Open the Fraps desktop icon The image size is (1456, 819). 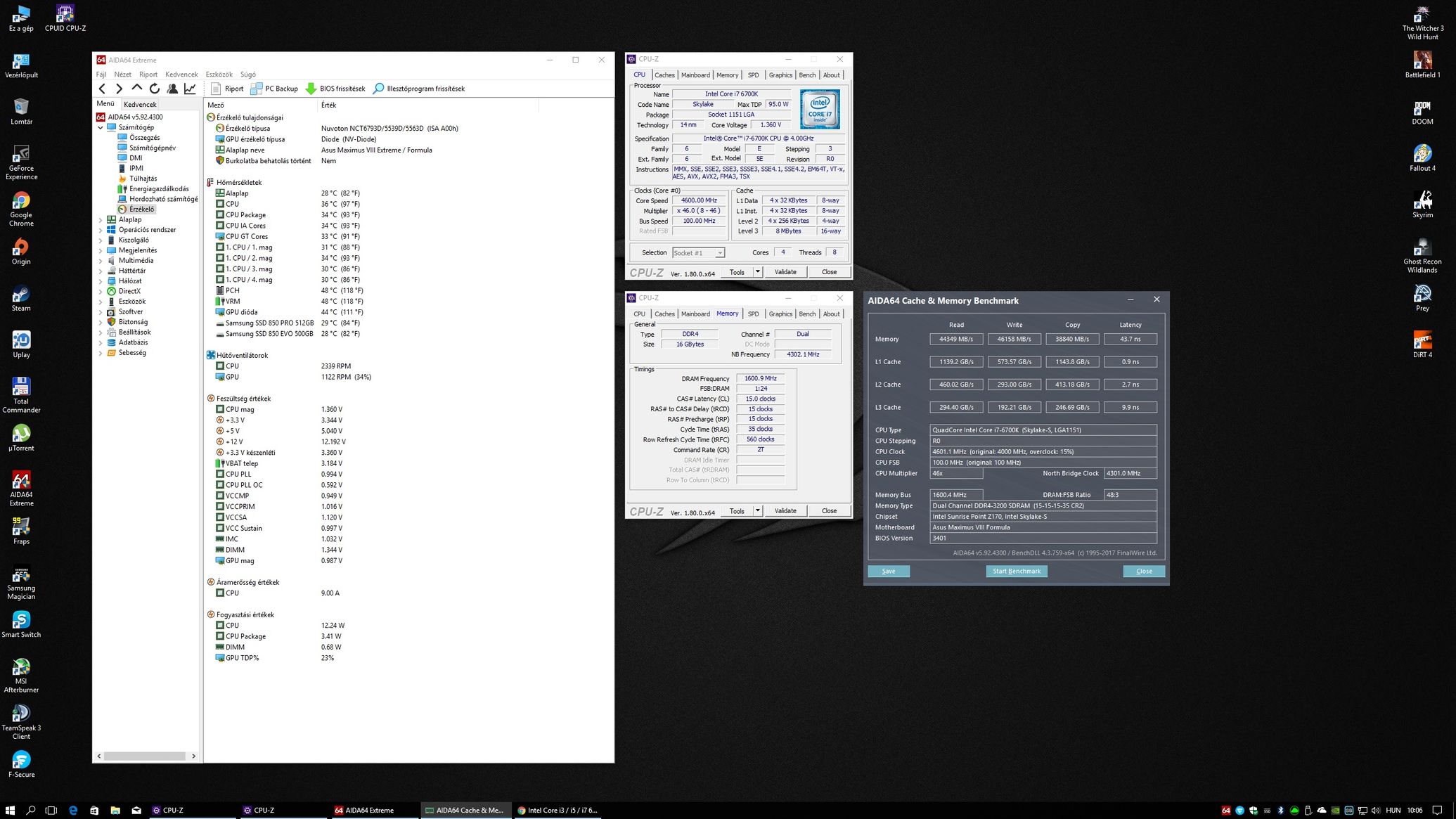[21, 531]
